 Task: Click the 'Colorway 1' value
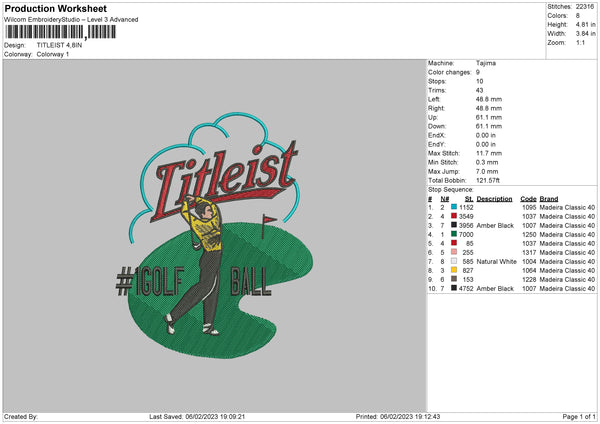tap(53, 54)
